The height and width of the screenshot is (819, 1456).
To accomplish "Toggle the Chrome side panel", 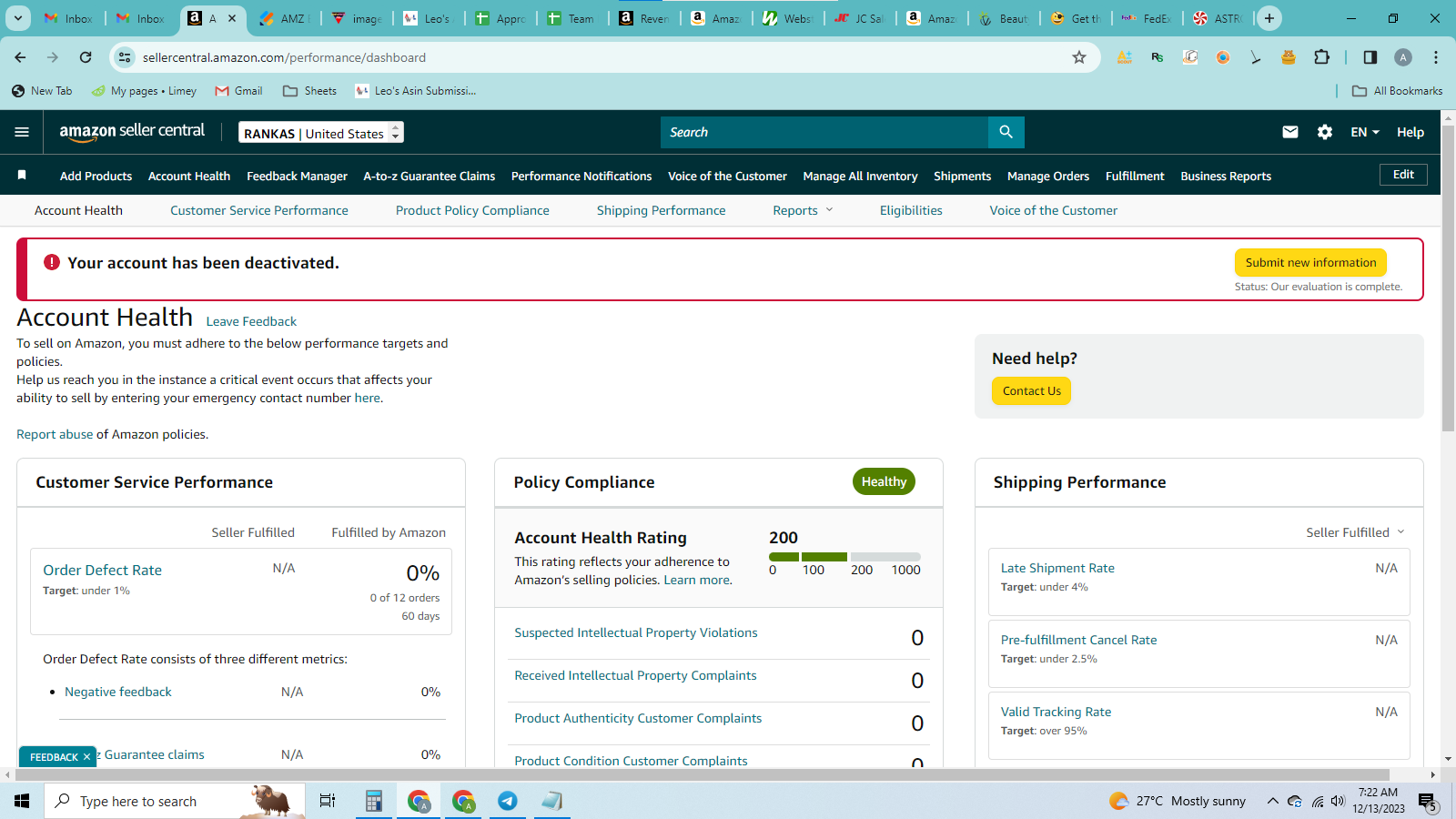I will [1370, 57].
